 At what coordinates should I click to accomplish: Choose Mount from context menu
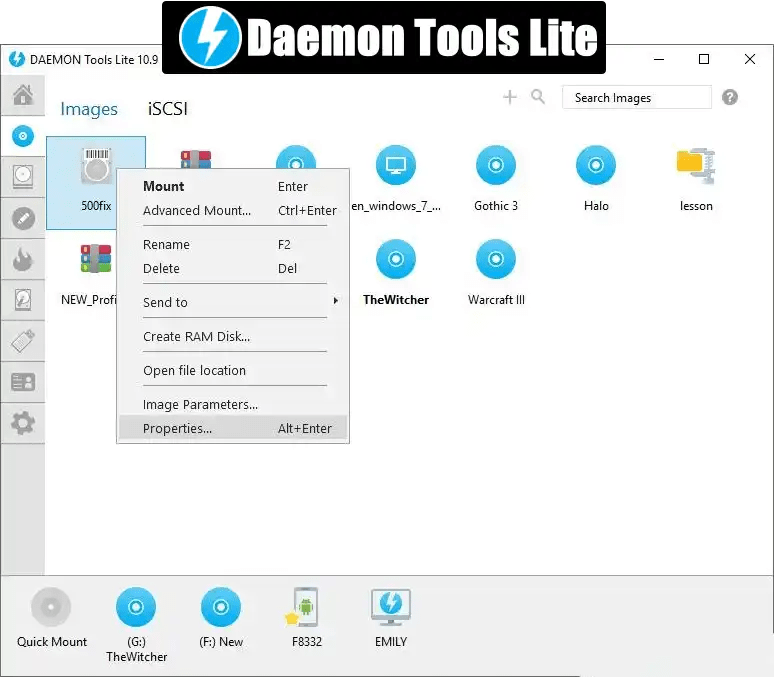(233, 187)
